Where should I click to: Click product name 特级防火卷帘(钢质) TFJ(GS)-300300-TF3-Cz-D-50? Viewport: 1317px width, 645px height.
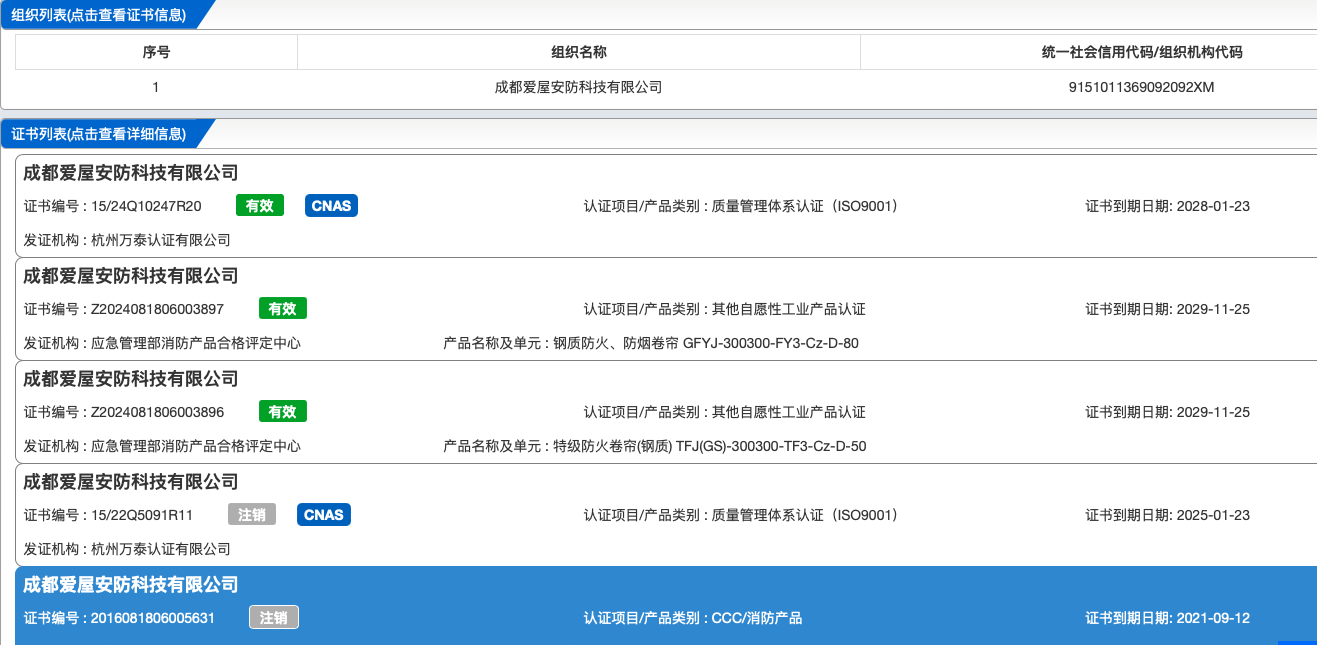tap(710, 446)
